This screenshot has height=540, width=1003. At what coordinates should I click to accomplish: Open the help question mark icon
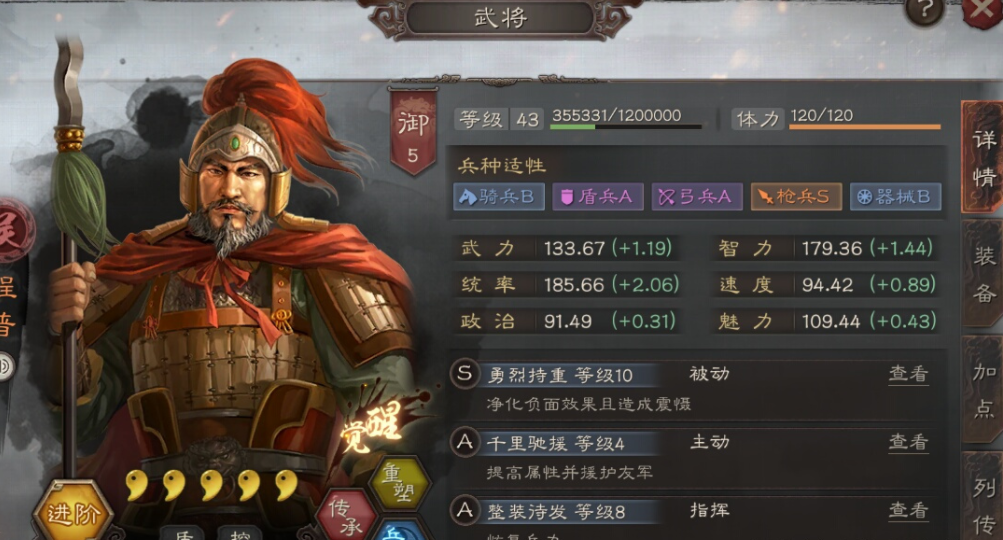tap(924, 10)
